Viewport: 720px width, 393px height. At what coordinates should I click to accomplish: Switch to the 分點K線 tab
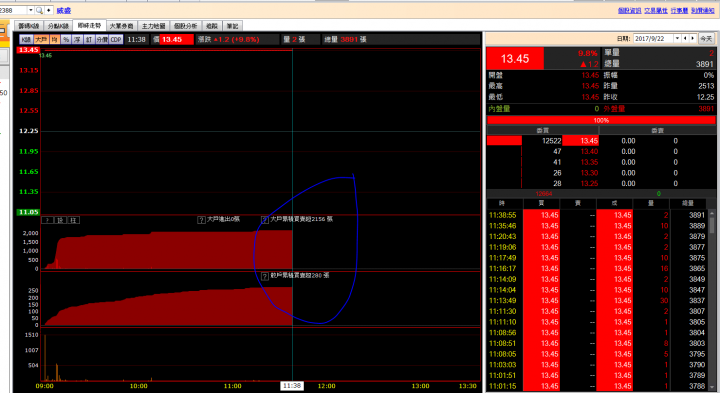pyautogui.click(x=58, y=26)
